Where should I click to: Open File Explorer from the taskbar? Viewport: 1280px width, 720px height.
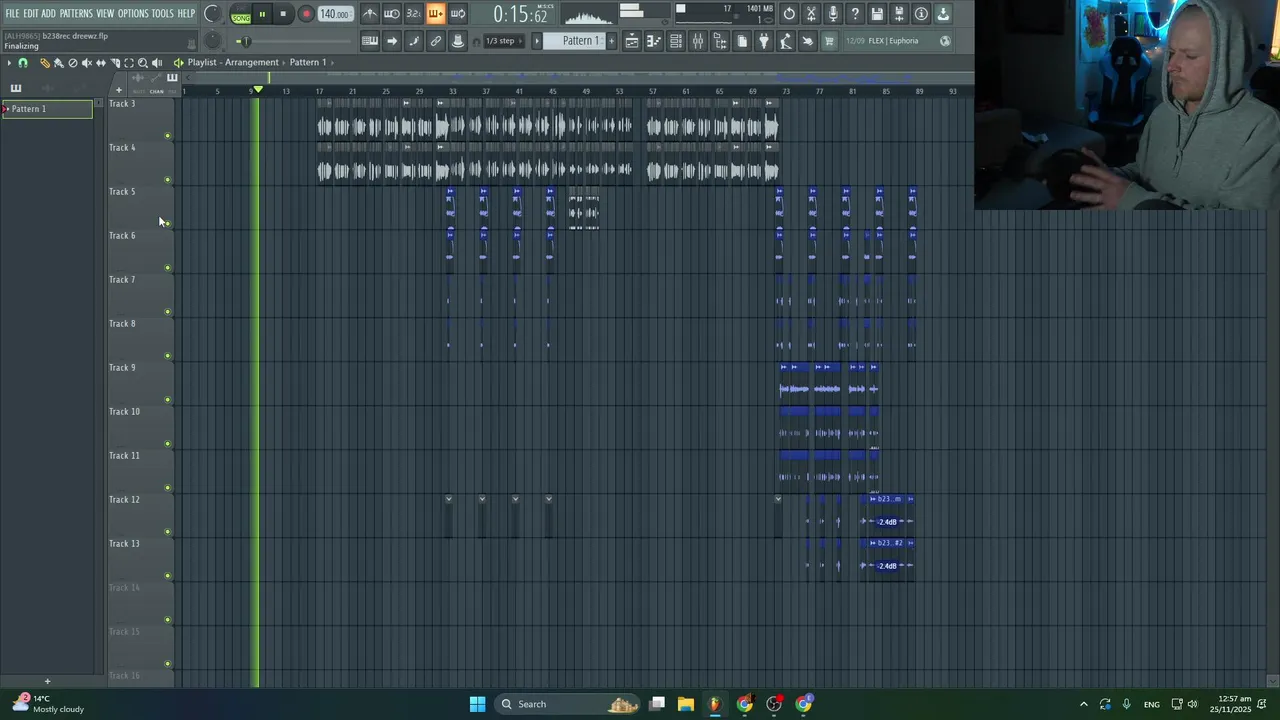(x=685, y=704)
